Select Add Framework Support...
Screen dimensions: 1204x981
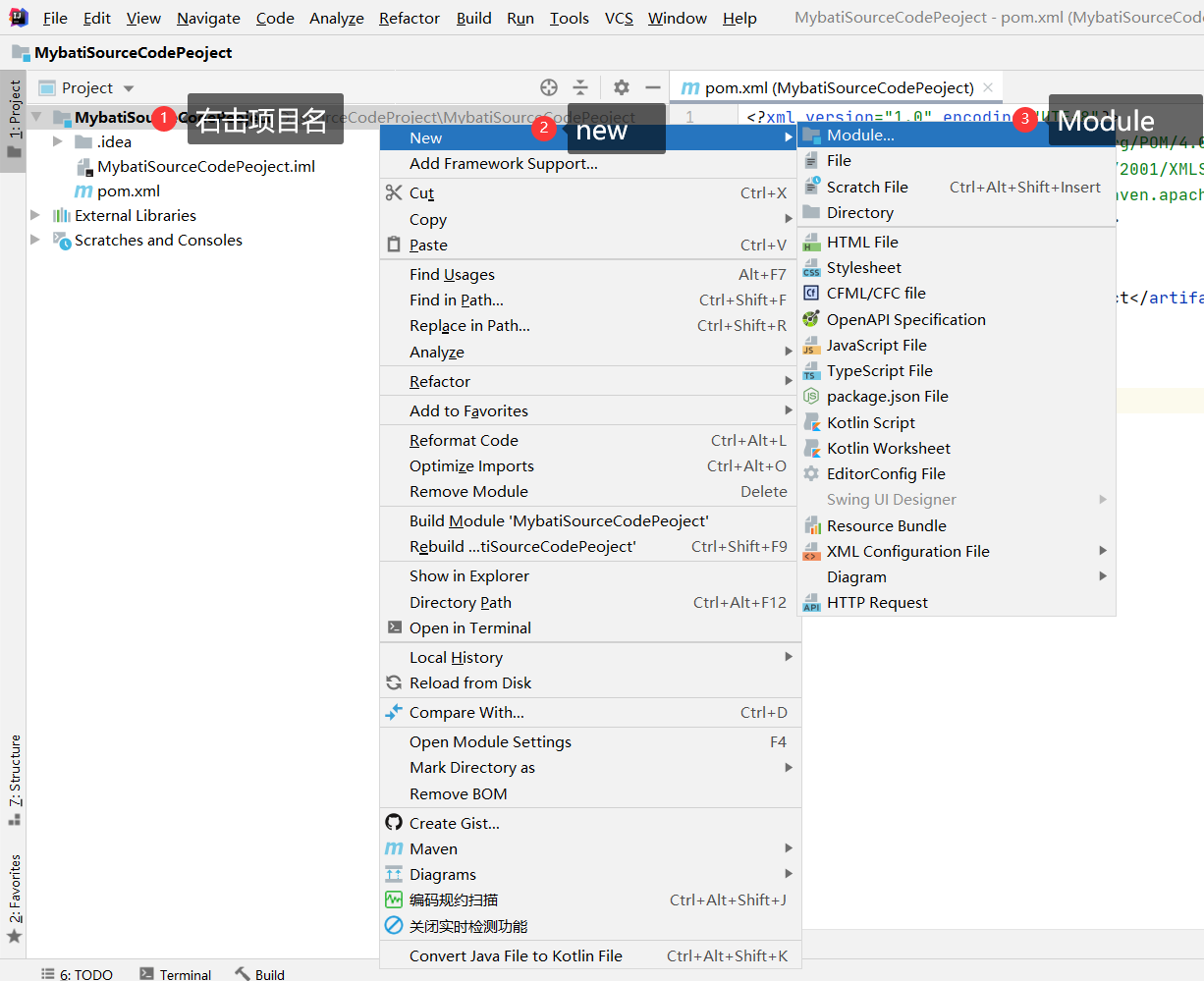(x=589, y=164)
